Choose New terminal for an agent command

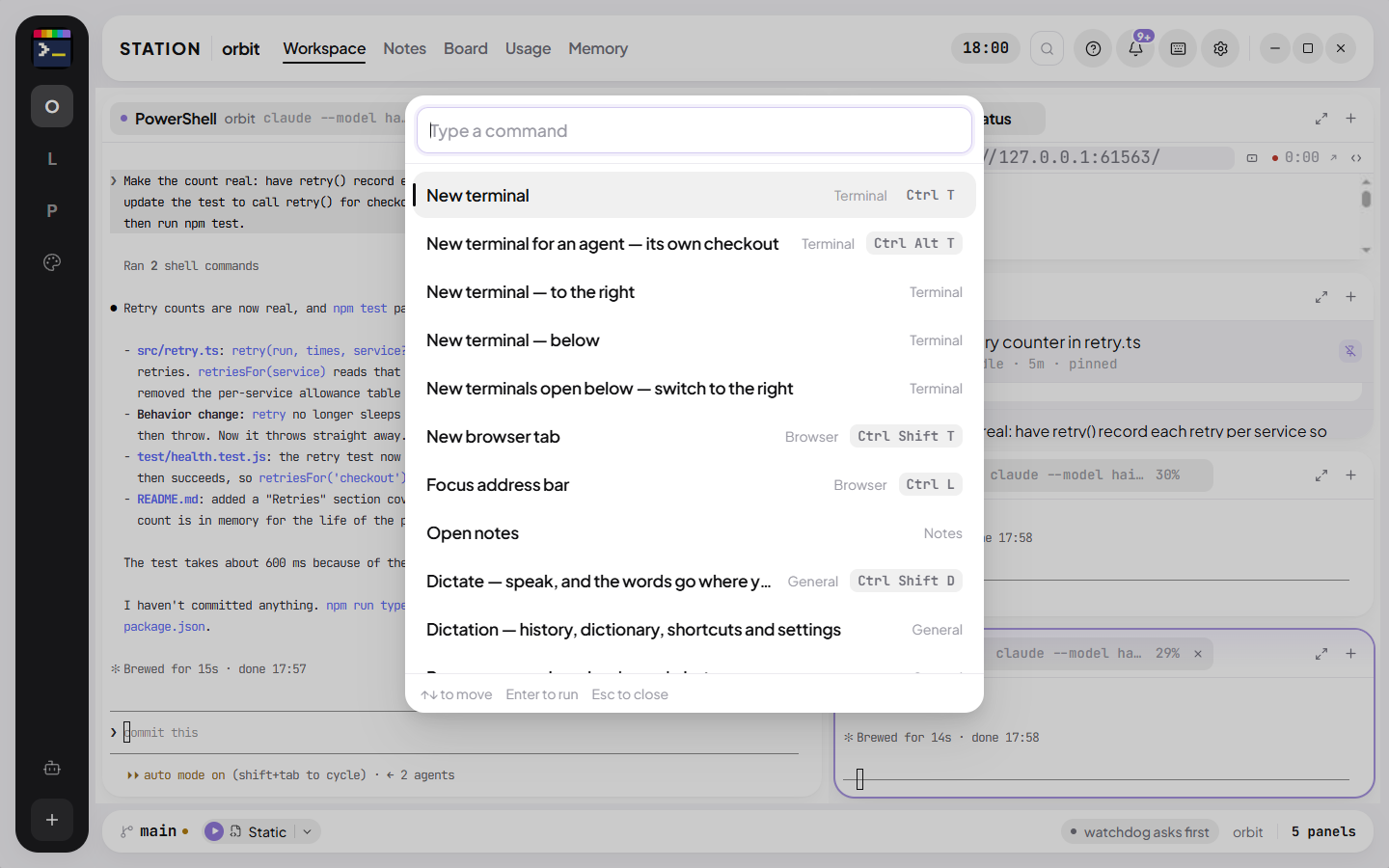[x=694, y=244]
